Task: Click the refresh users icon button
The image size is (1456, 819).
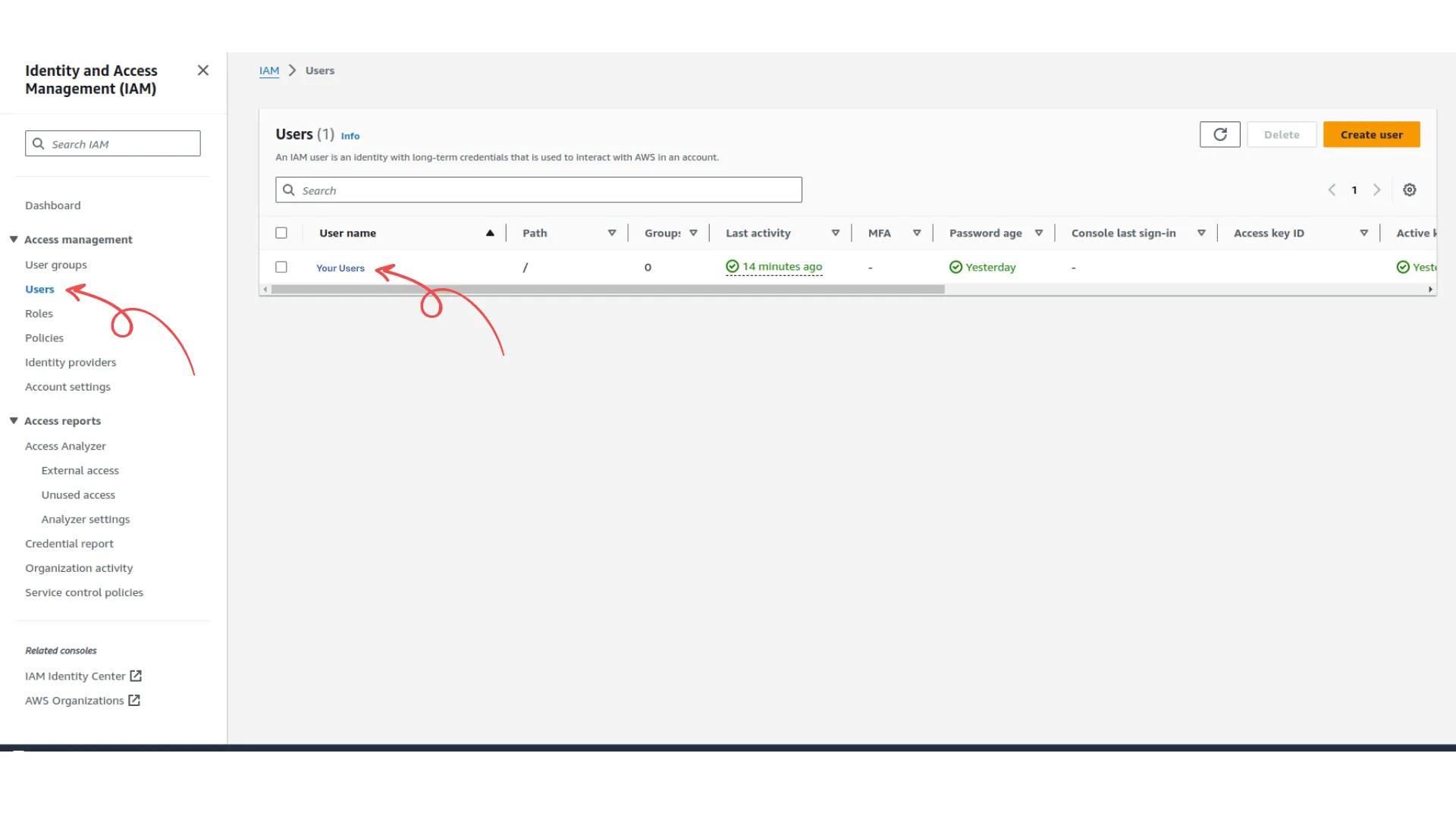Action: (1219, 134)
